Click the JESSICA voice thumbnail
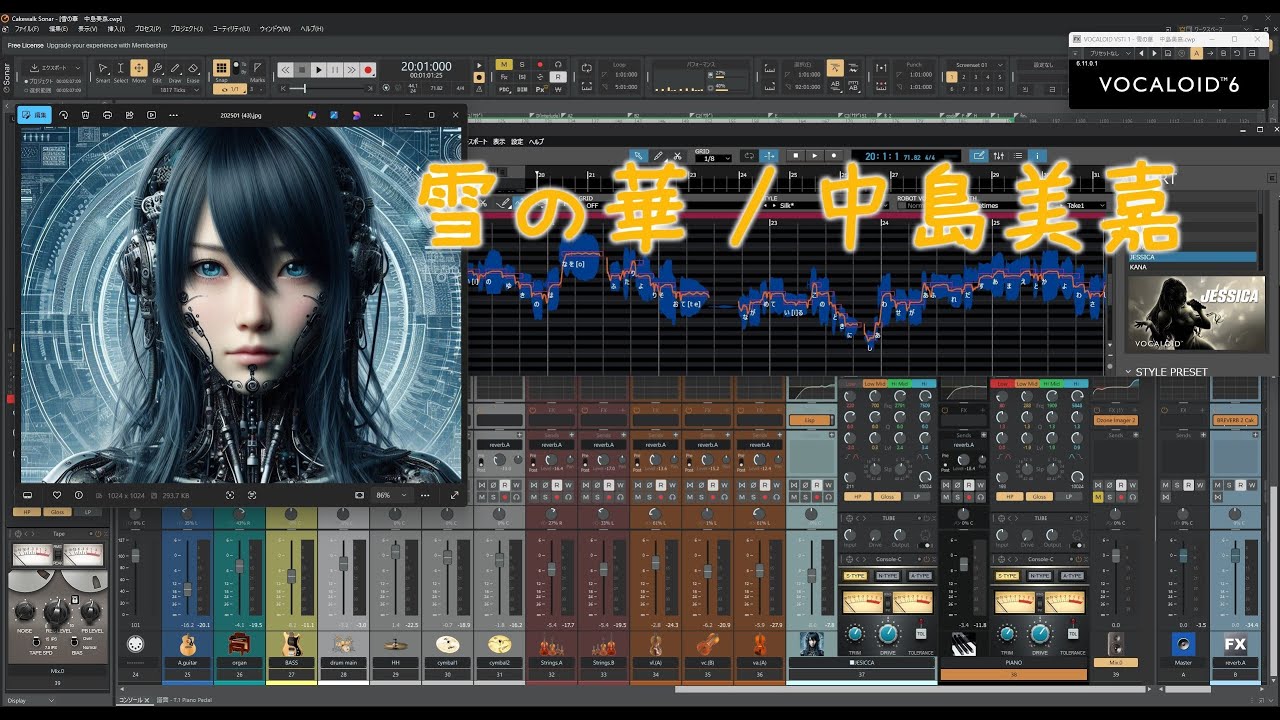The height and width of the screenshot is (720, 1280). coord(1193,313)
